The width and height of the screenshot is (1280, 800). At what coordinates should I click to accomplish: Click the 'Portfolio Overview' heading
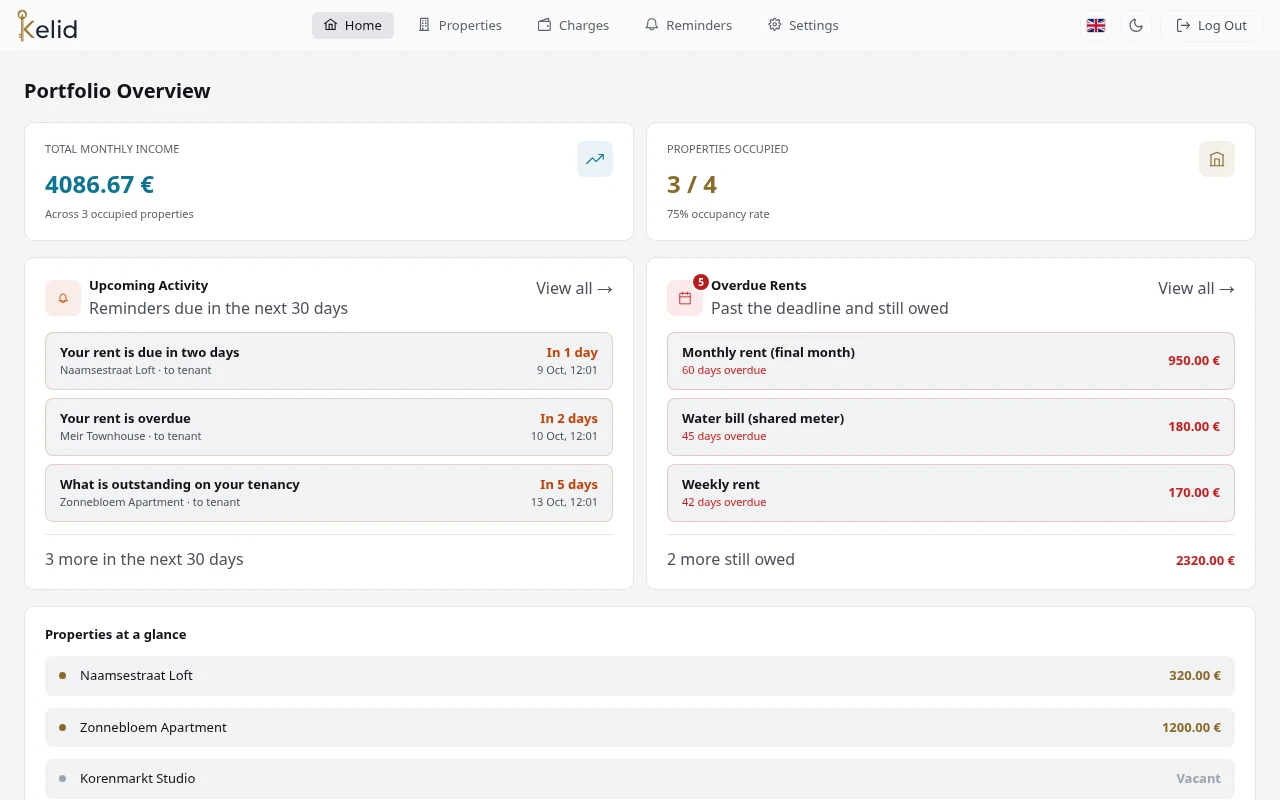point(117,91)
